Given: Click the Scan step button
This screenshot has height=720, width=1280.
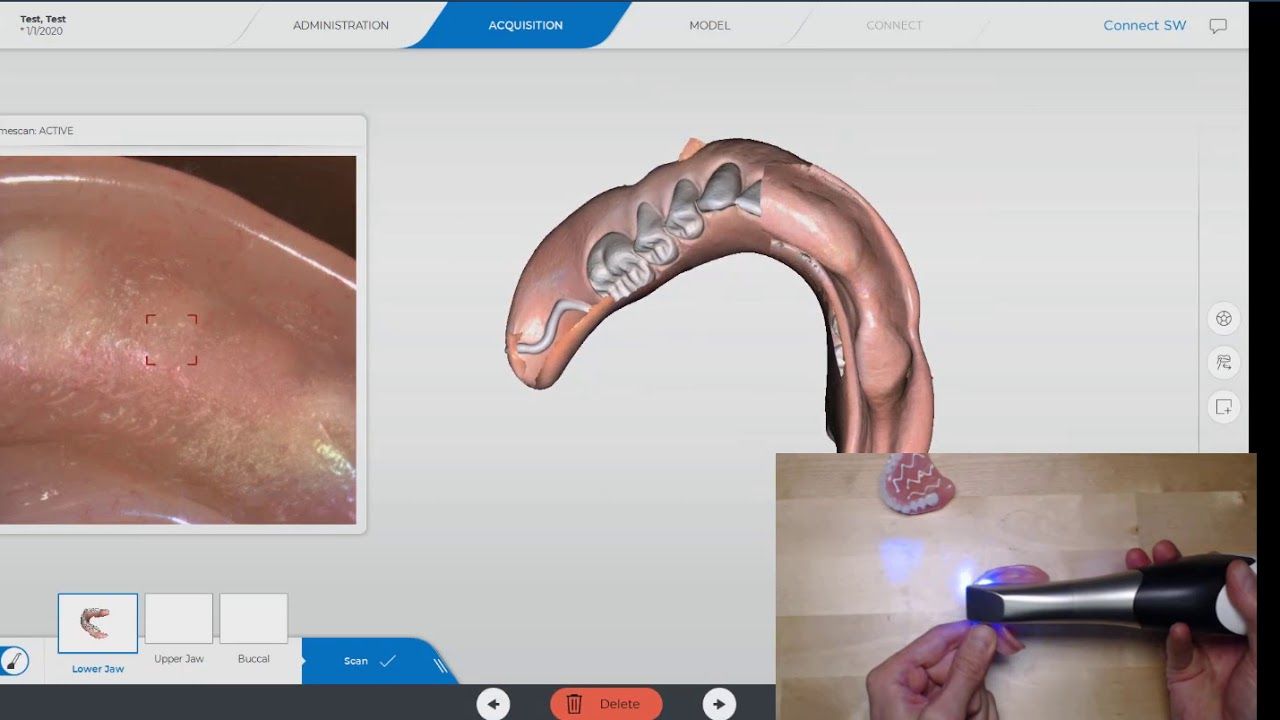Looking at the screenshot, I should click(368, 661).
